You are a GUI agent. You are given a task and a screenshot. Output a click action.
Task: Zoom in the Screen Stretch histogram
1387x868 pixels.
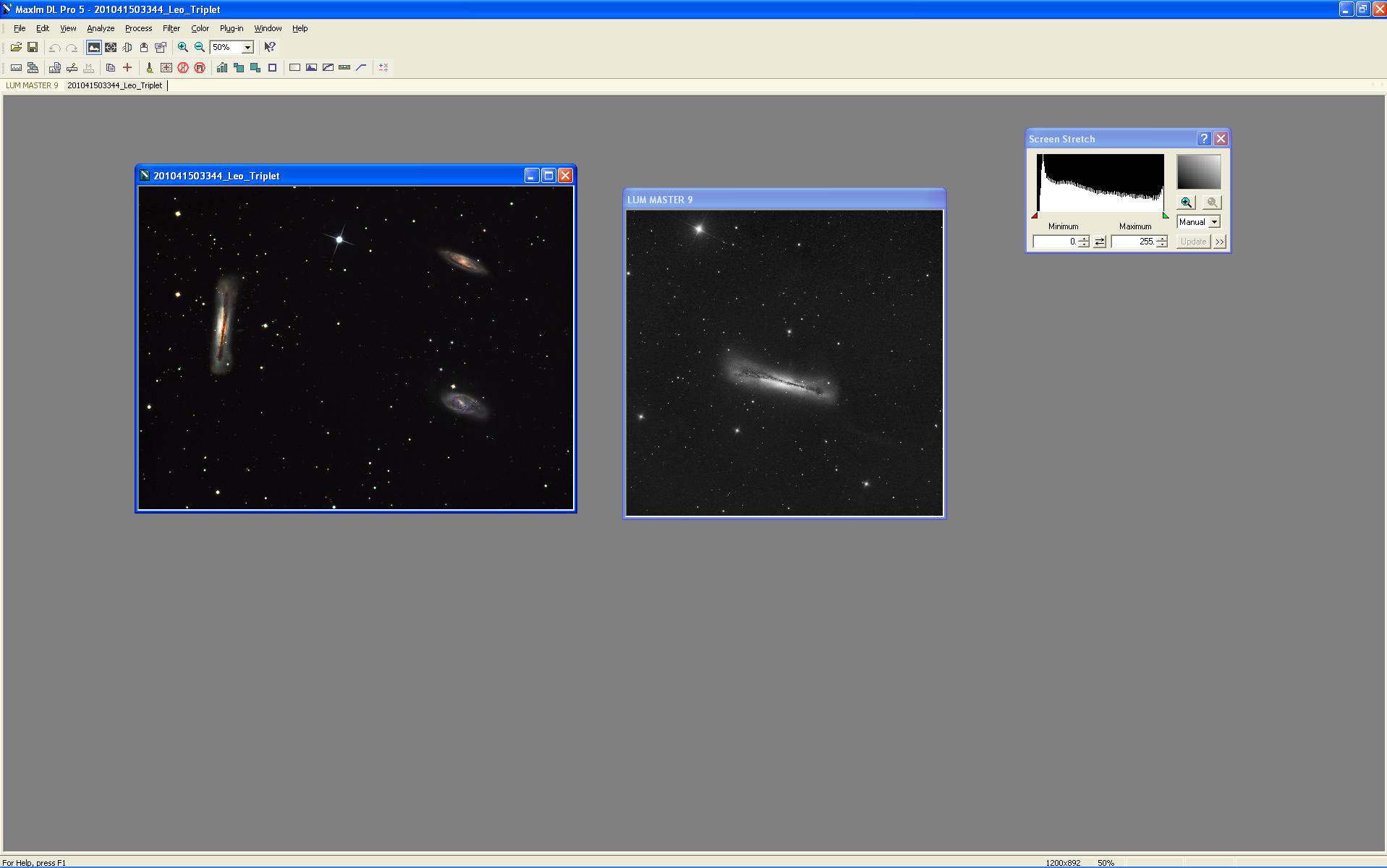[1187, 203]
